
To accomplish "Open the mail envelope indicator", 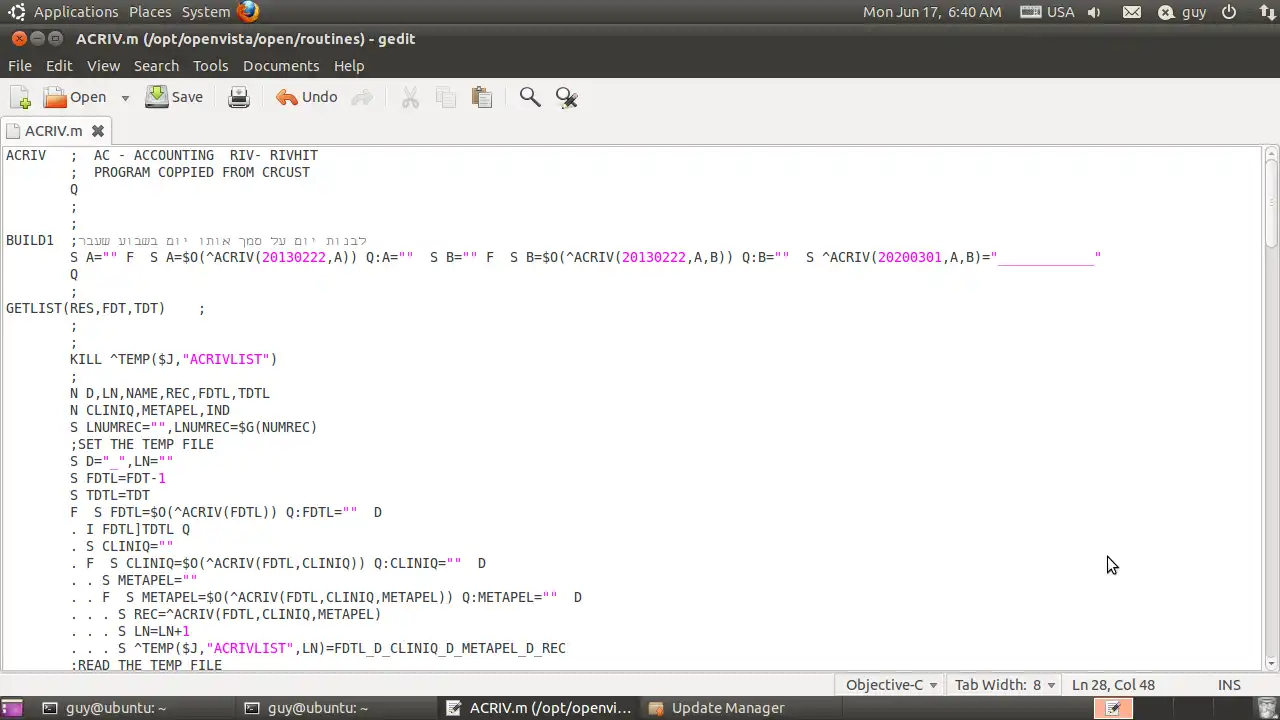I will click(1131, 12).
